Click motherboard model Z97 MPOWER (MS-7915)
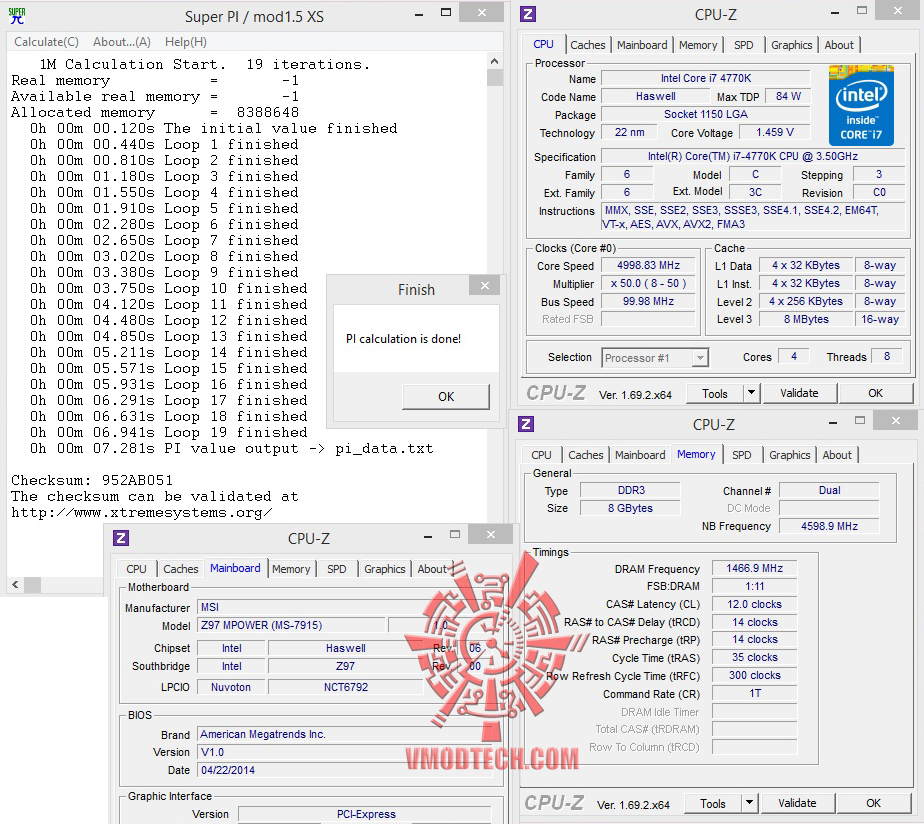 point(291,625)
